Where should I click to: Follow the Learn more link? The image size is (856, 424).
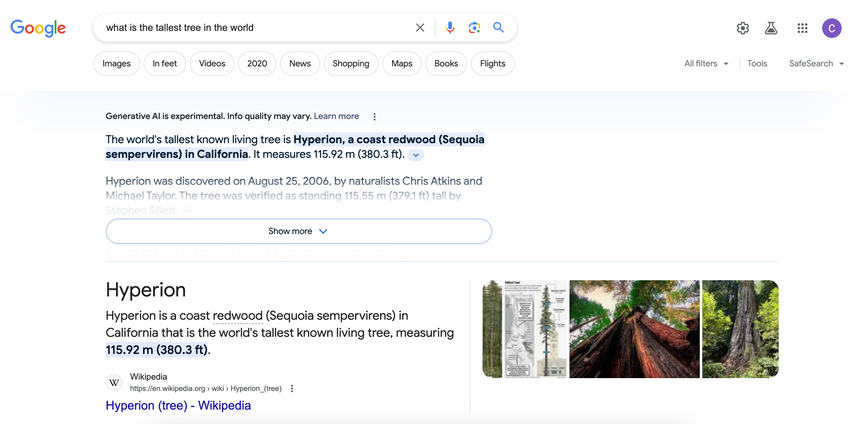[336, 116]
